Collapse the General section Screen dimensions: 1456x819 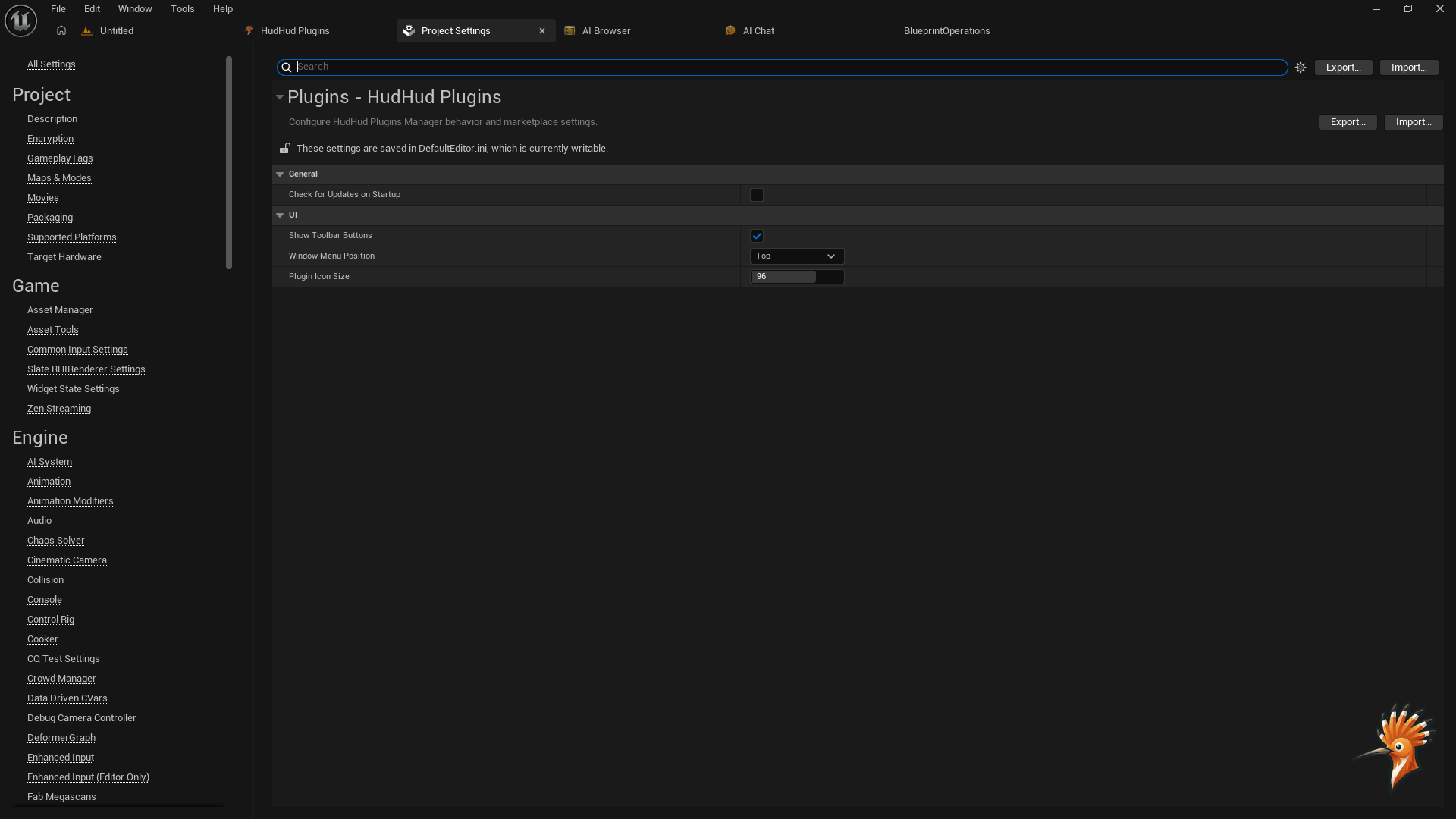[280, 174]
